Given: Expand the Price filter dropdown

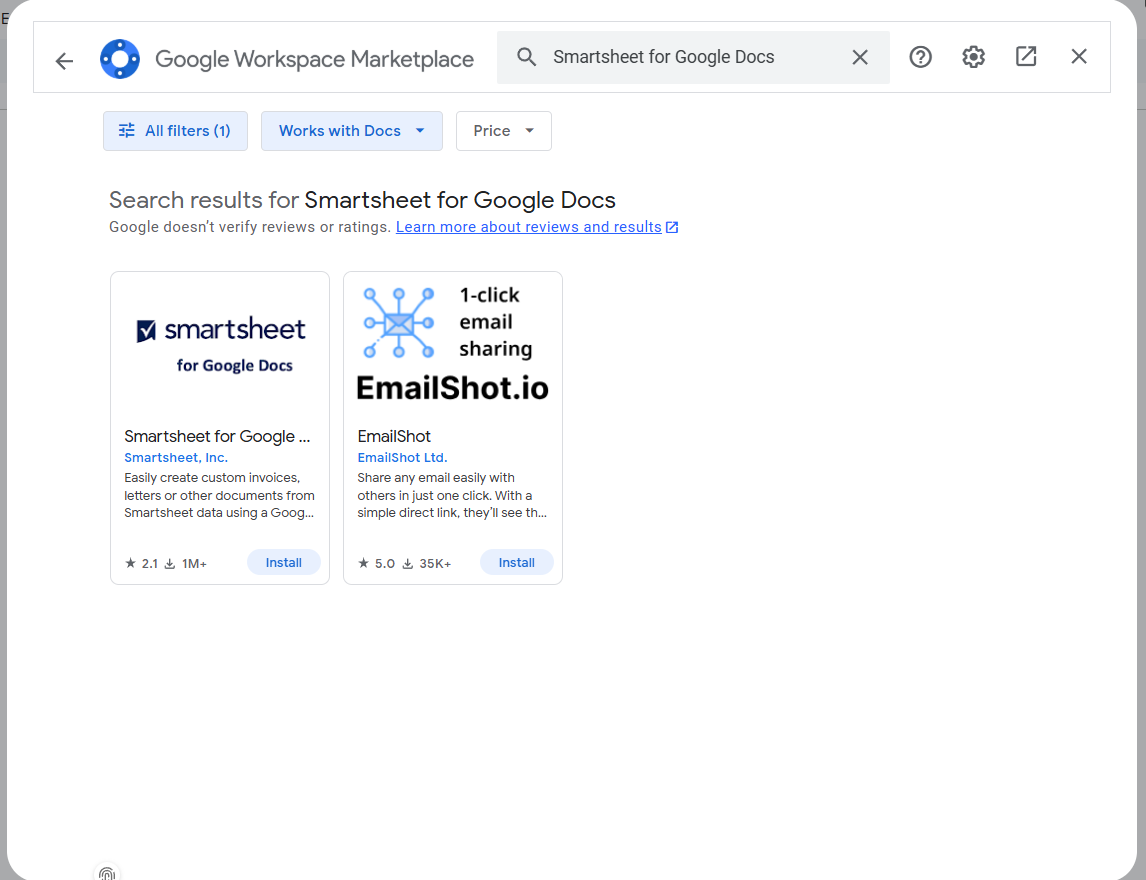Looking at the screenshot, I should (x=504, y=131).
